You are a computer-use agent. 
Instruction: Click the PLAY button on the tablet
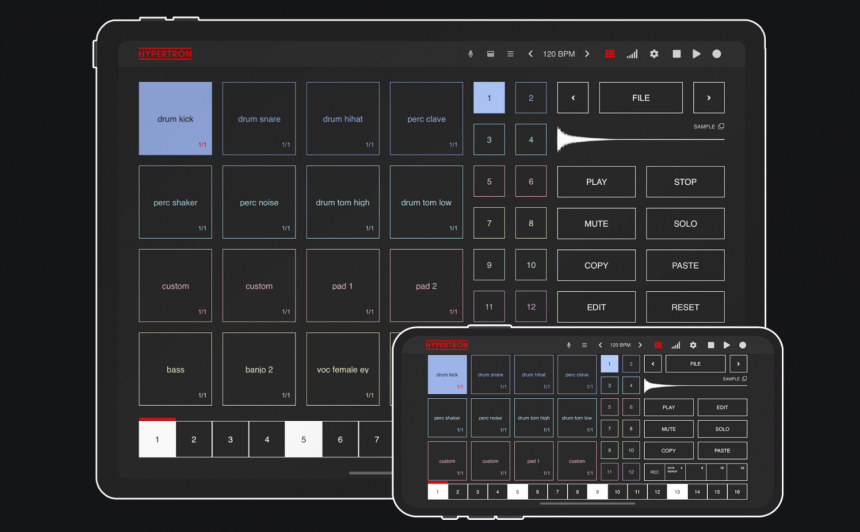tap(596, 182)
